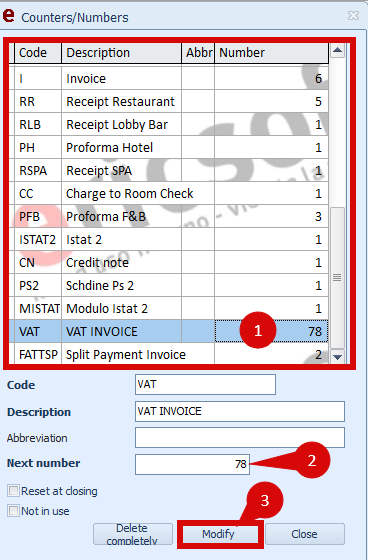Viewport: 368px width, 560px height.
Task: Click scroll up arrow of counters list
Action: pos(337,50)
